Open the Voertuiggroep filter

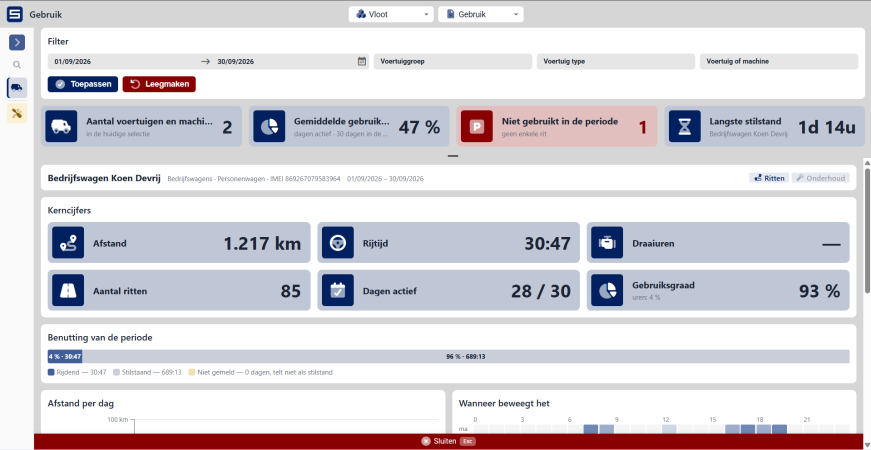coord(453,62)
